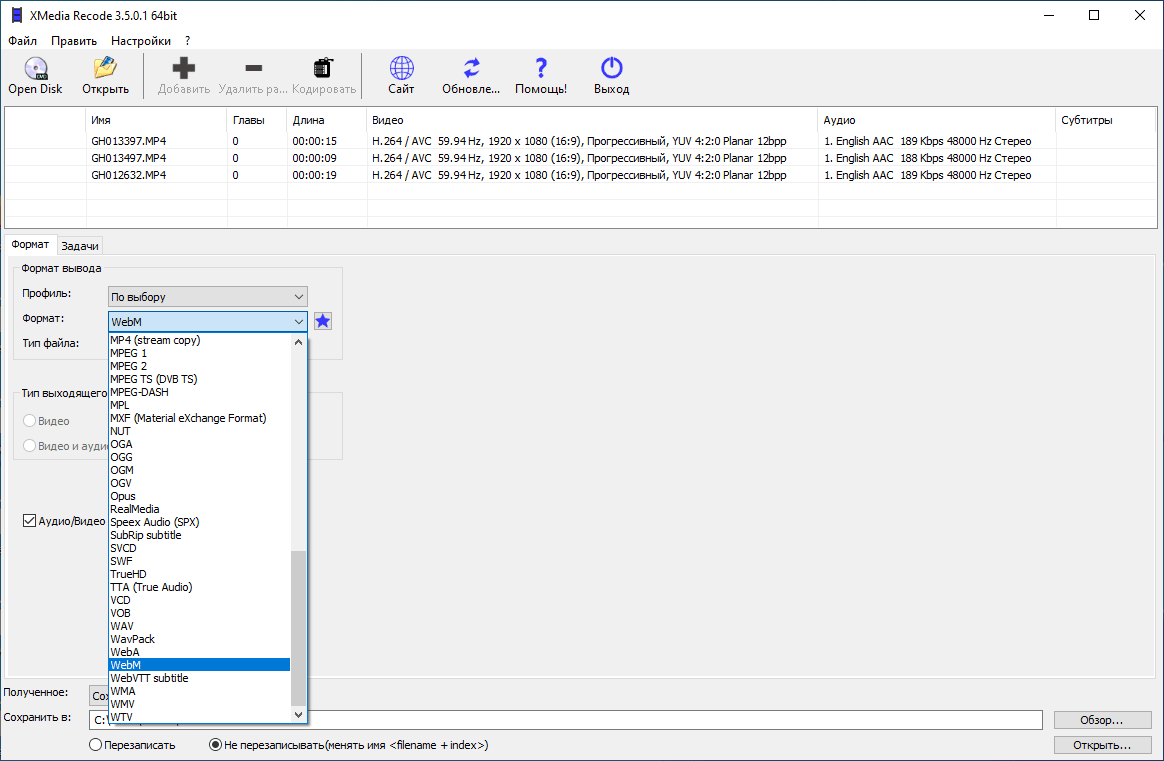Click the Удалить minus icon
The width and height of the screenshot is (1164, 761).
point(253,68)
